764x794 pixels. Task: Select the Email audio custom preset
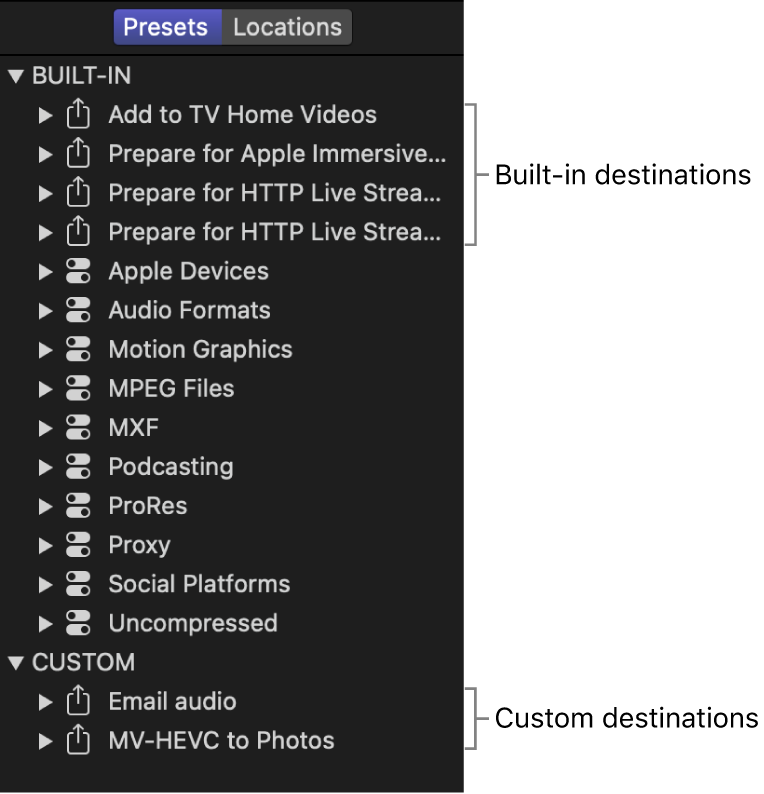172,702
